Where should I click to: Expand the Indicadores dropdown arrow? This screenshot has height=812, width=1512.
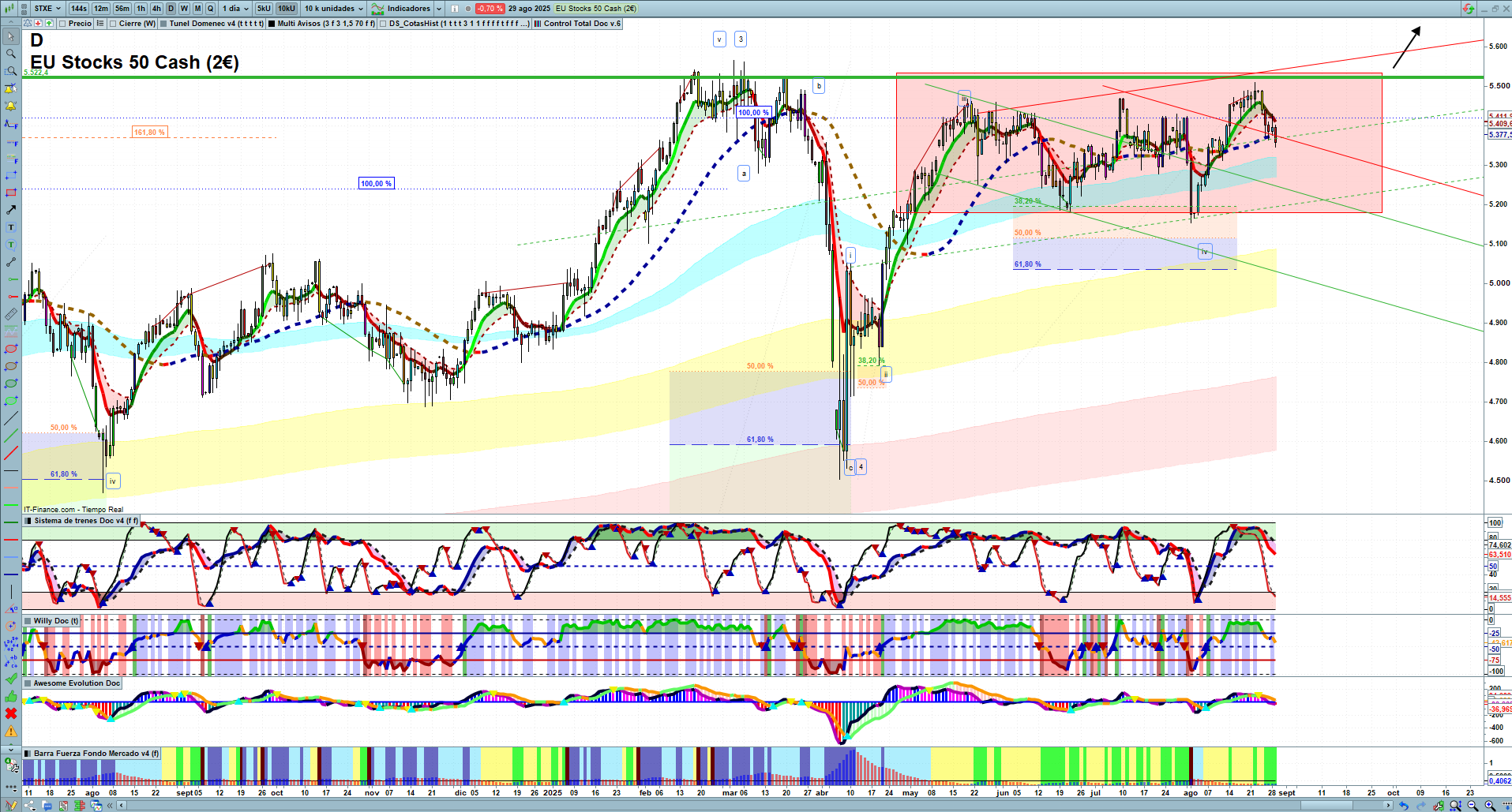[439, 9]
